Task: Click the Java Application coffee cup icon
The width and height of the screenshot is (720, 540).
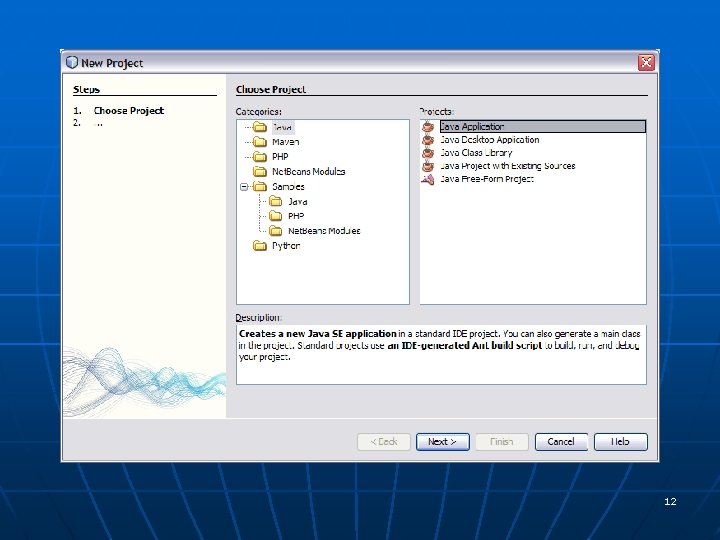Action: pyautogui.click(x=428, y=126)
